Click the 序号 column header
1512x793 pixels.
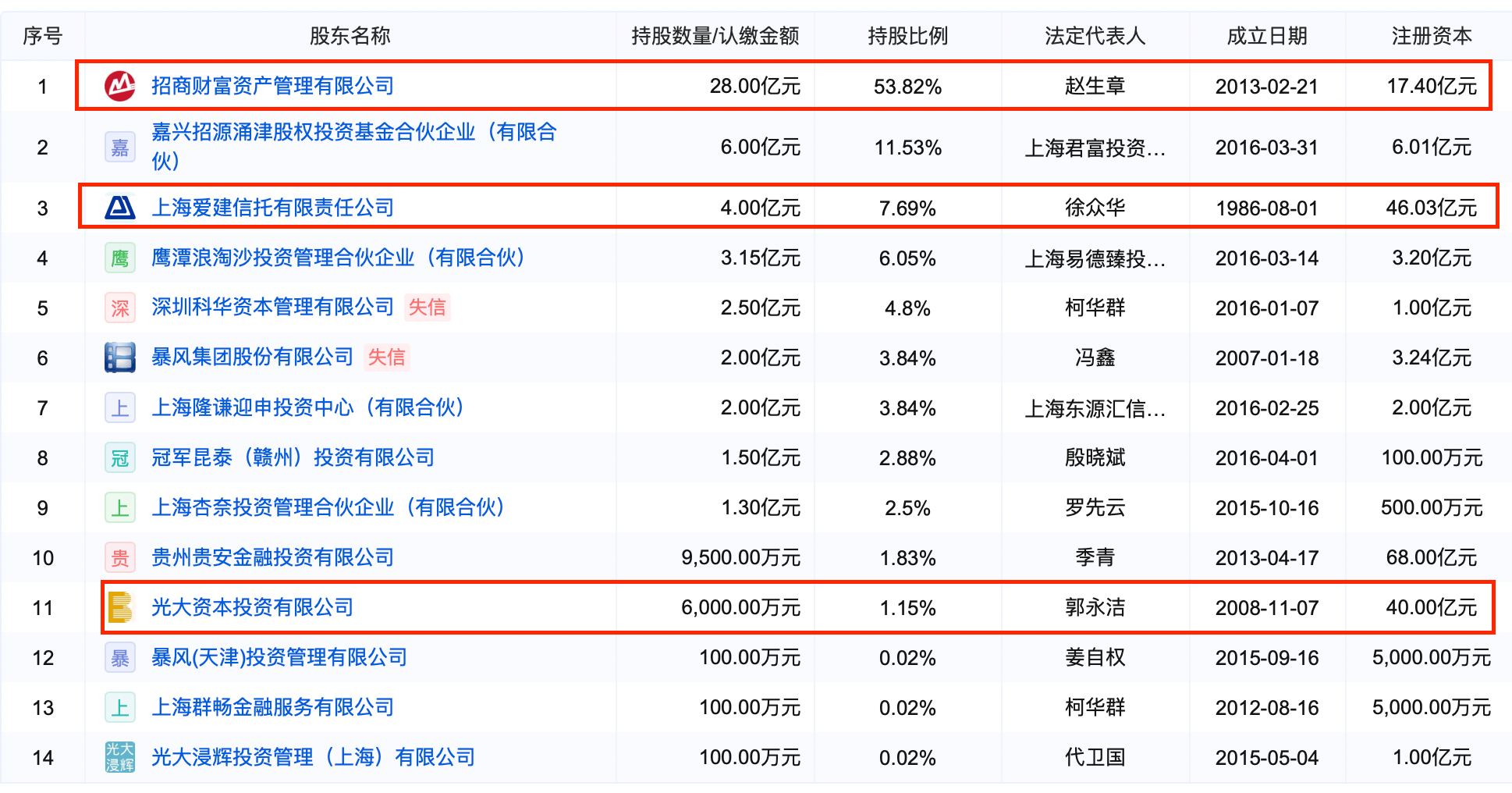point(43,36)
